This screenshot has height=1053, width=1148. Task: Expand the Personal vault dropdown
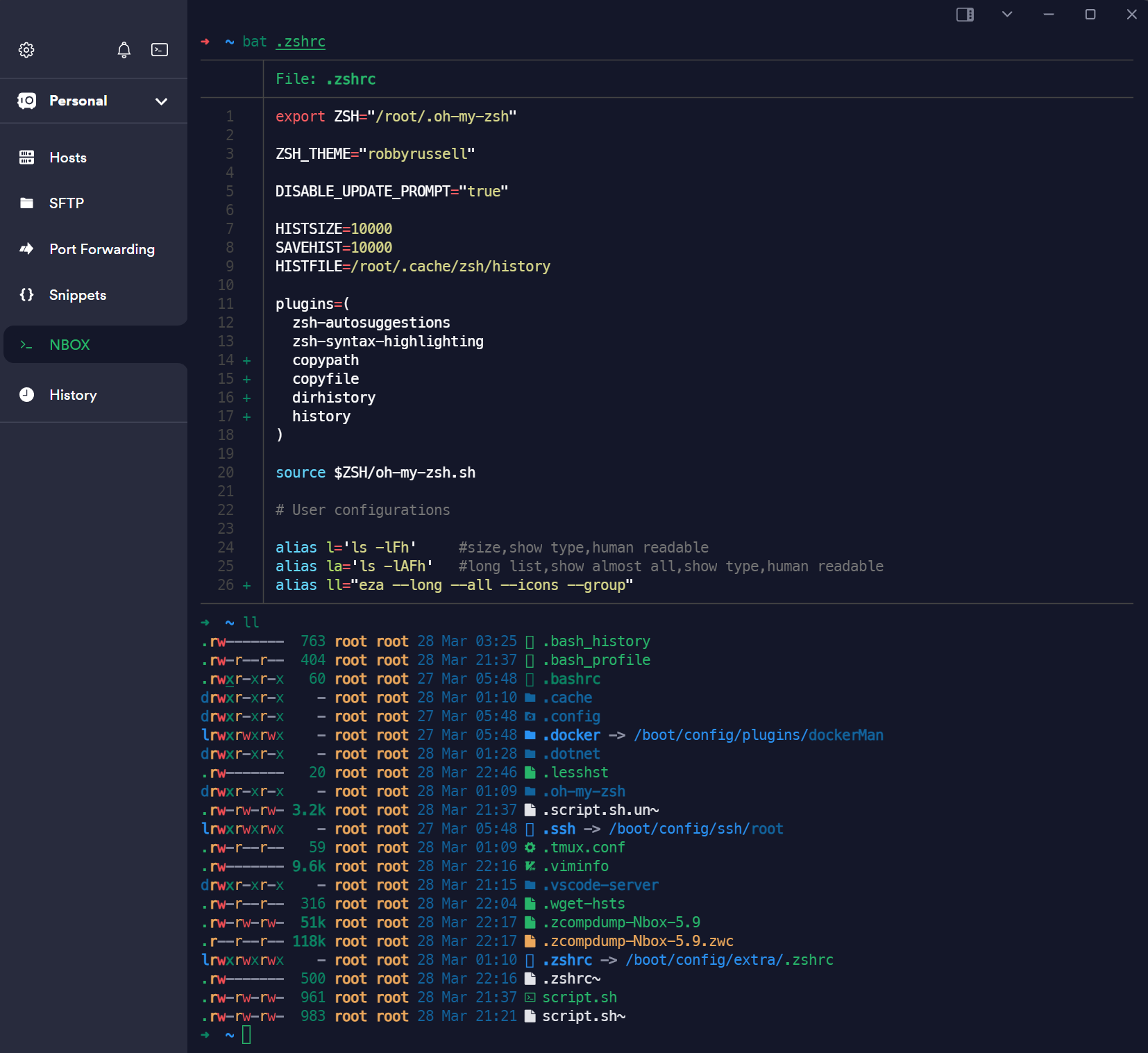[161, 101]
